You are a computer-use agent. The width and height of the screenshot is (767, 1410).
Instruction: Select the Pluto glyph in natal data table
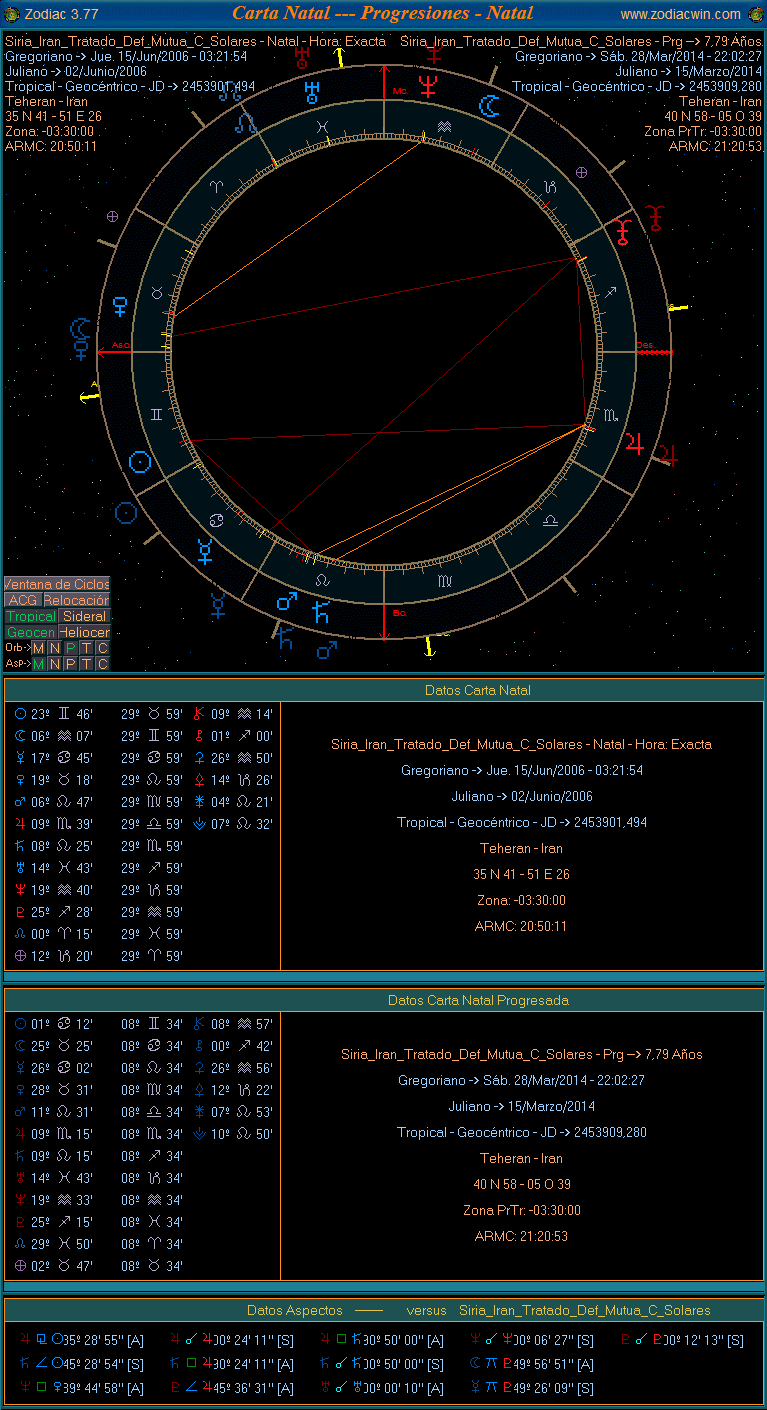(x=20, y=912)
